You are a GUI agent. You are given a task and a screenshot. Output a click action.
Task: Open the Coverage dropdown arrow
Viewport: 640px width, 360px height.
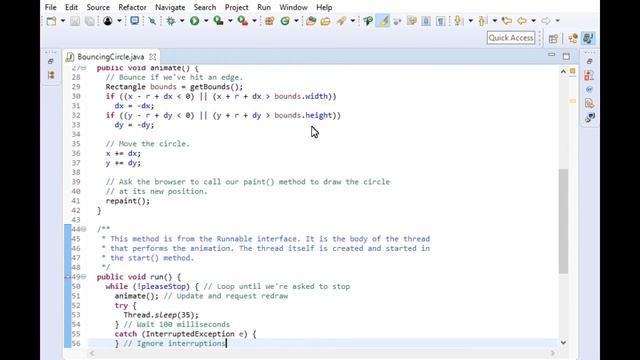[230, 21]
